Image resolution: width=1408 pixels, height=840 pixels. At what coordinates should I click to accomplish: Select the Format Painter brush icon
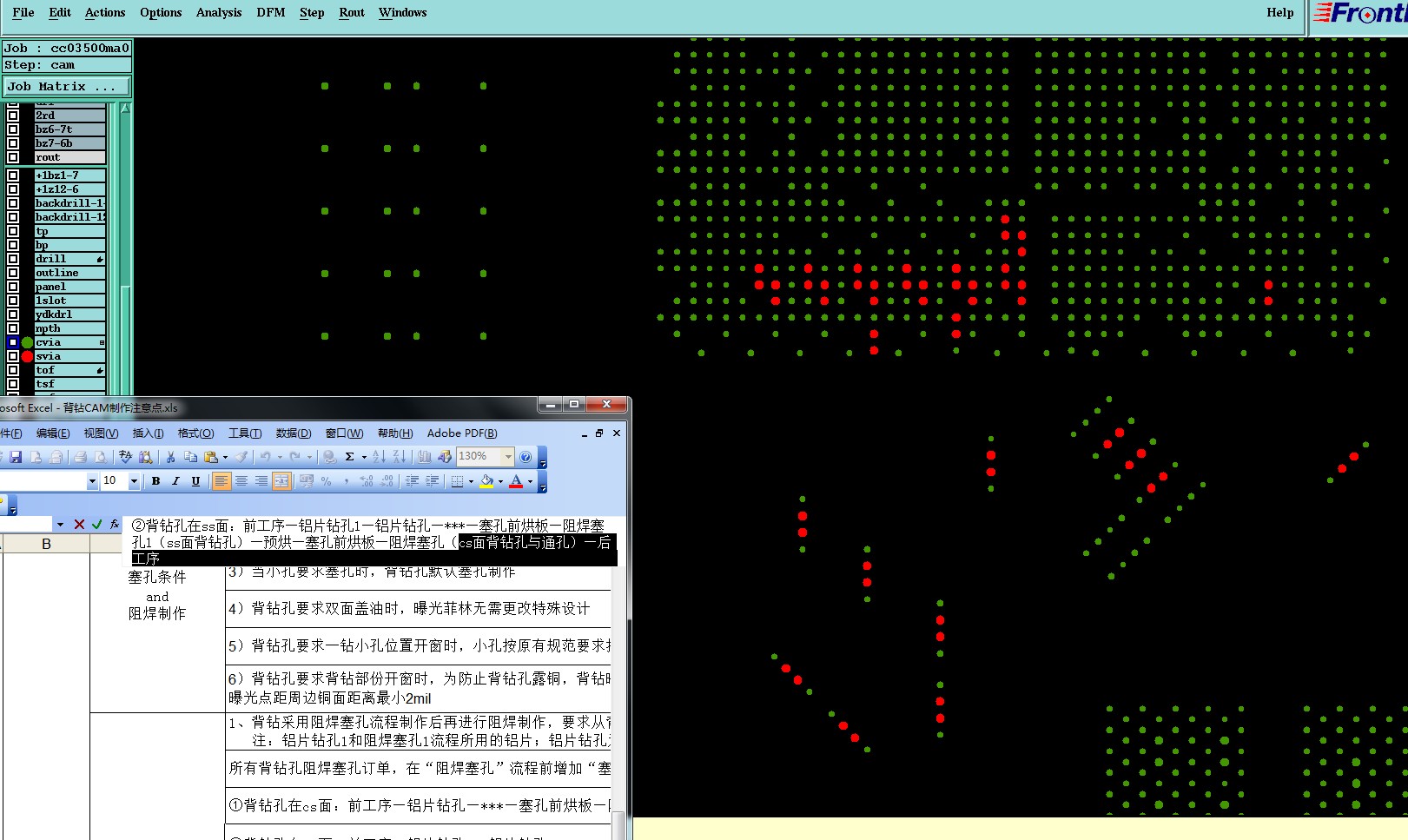[x=241, y=457]
